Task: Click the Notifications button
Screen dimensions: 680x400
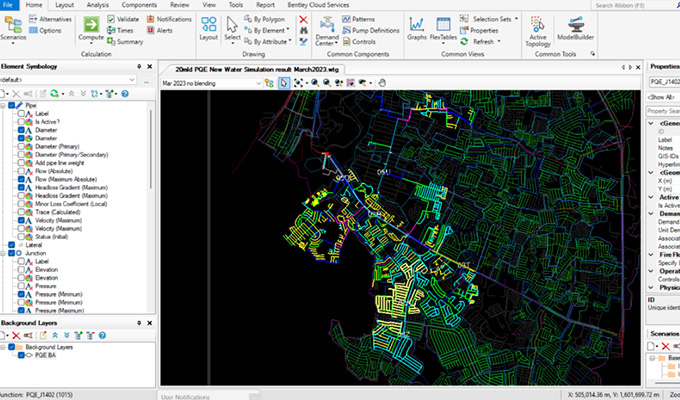Action: pyautogui.click(x=174, y=19)
